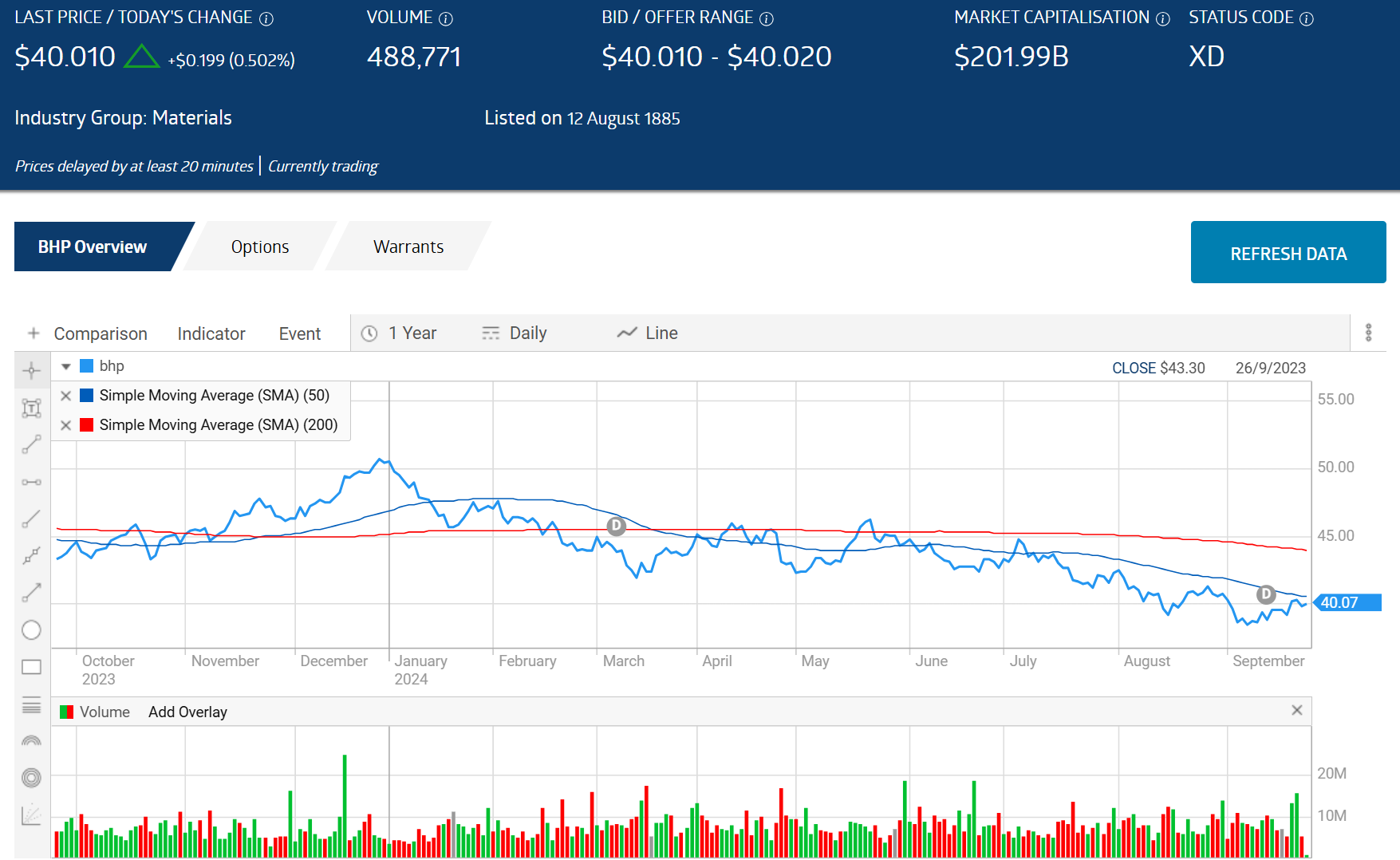
Task: Select the text annotation tool
Action: [x=31, y=408]
